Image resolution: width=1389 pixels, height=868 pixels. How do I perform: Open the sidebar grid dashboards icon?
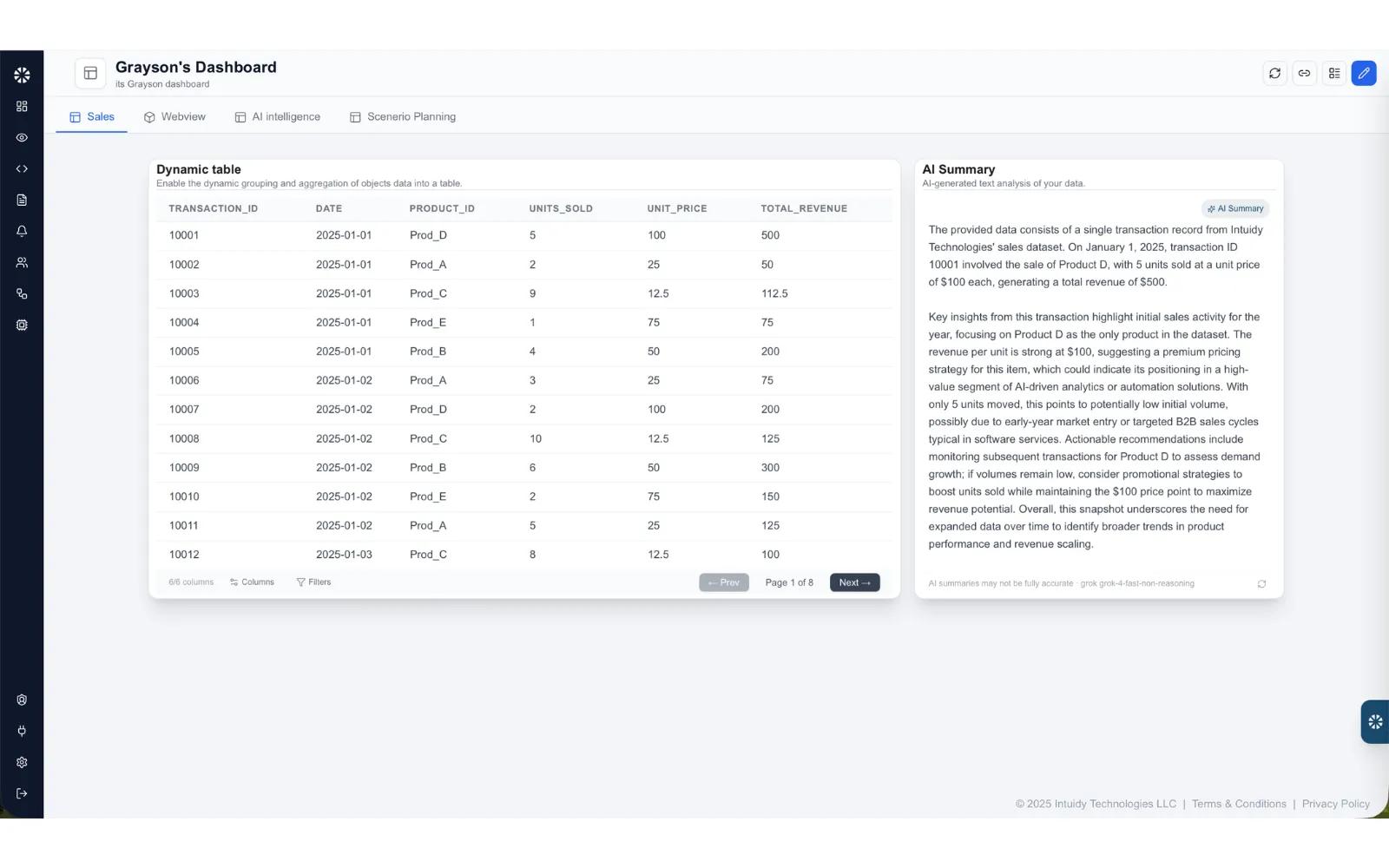click(x=22, y=107)
